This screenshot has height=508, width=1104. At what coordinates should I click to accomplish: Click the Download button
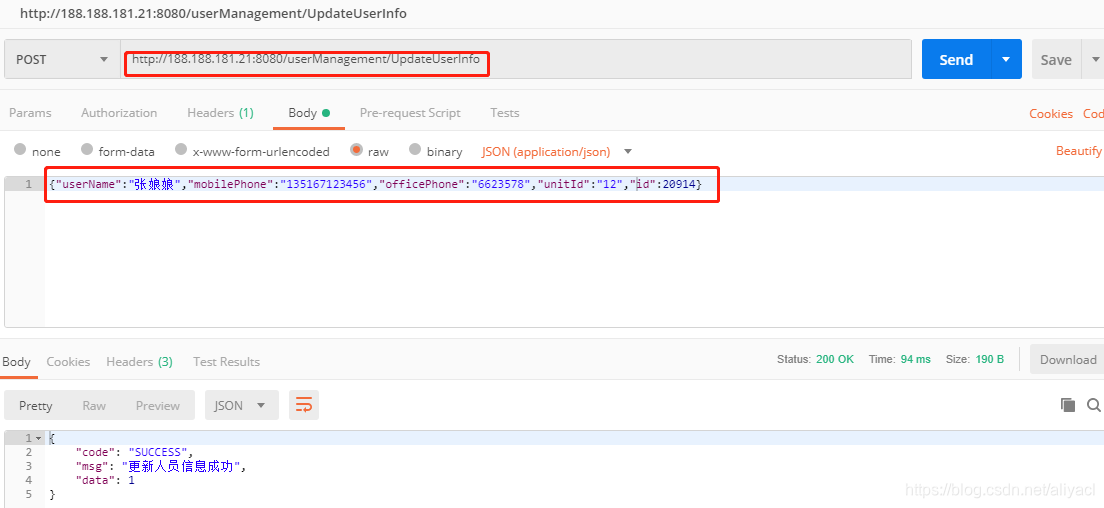click(x=1067, y=360)
